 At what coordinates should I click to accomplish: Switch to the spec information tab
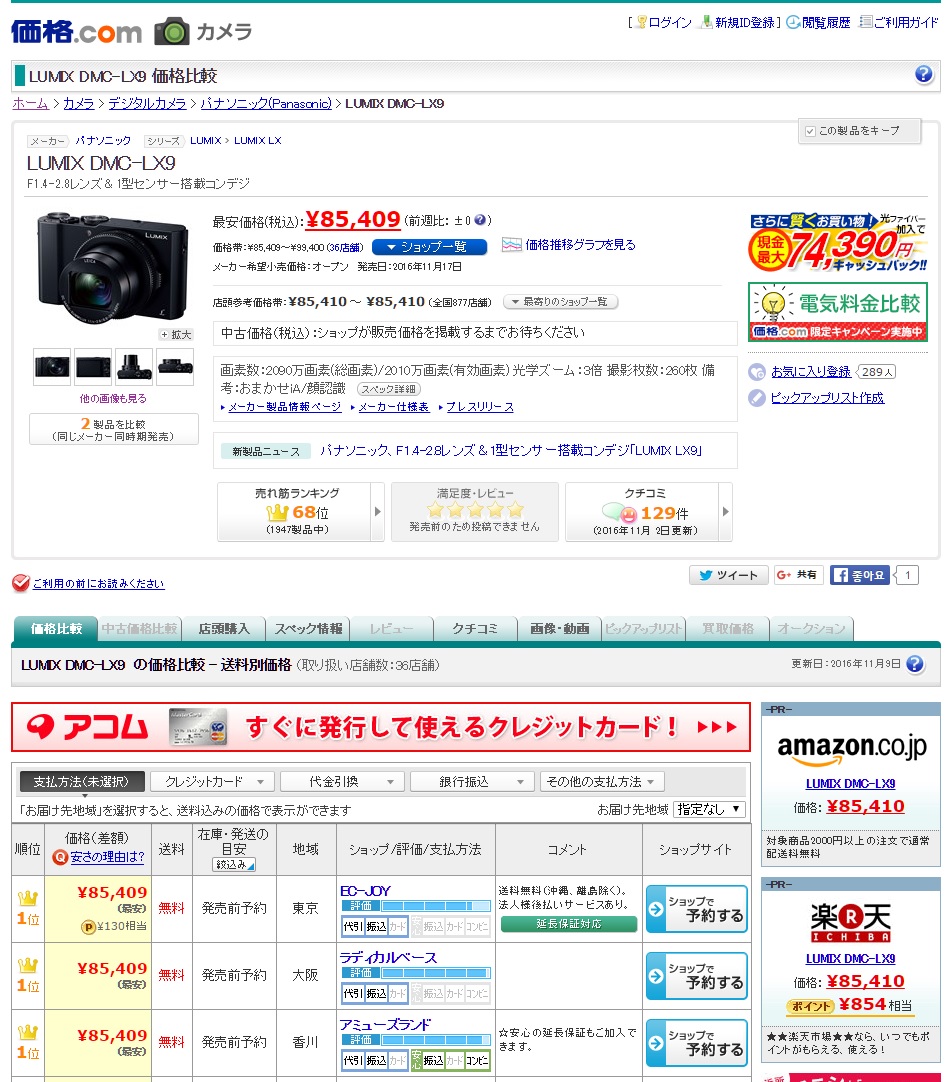[x=308, y=629]
